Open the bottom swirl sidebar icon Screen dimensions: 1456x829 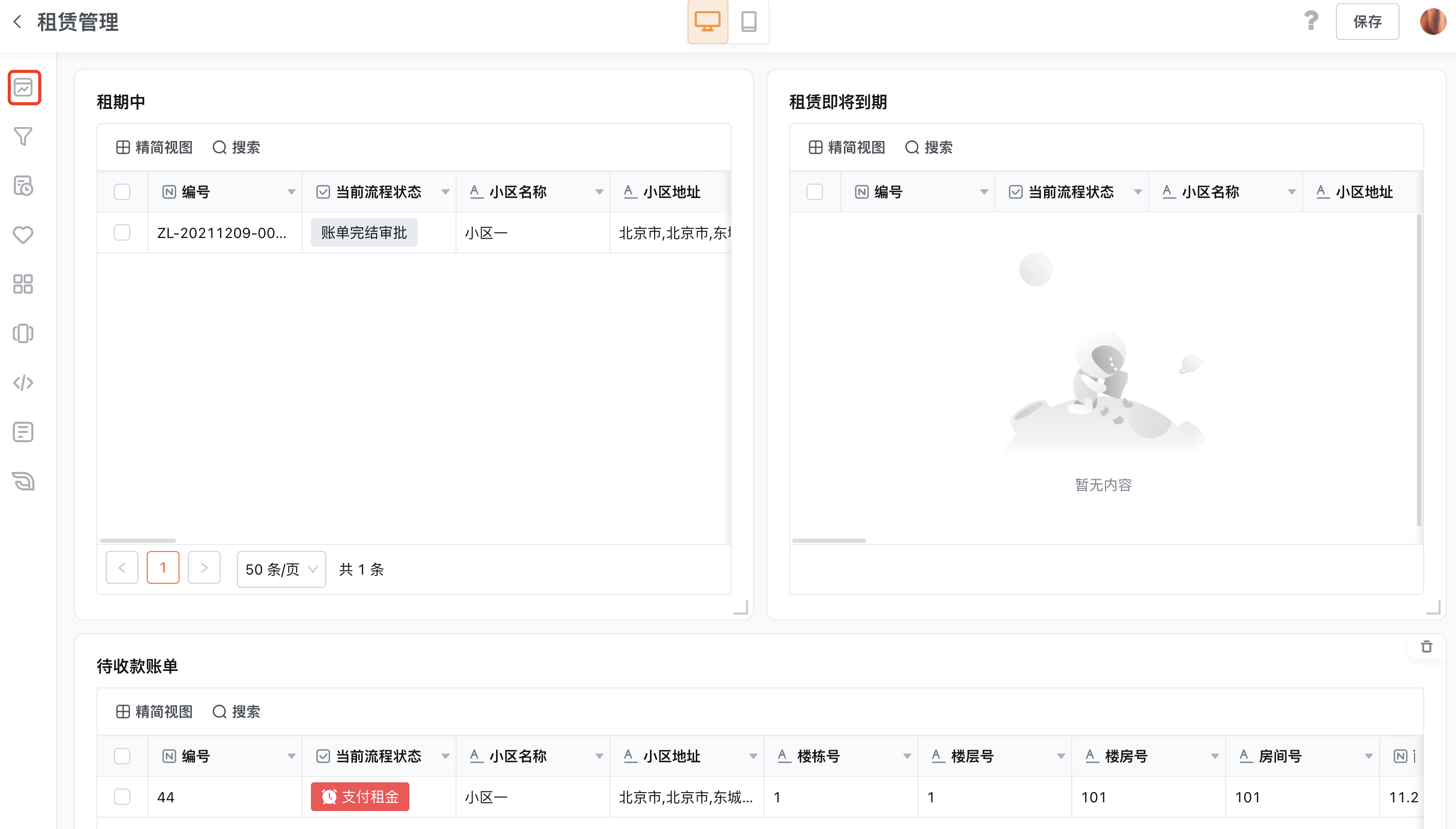point(24,481)
